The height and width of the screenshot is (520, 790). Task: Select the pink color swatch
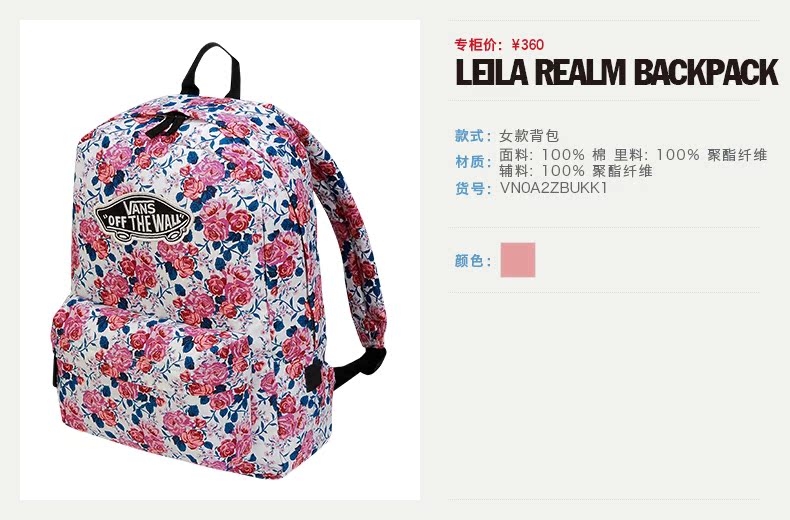(517, 259)
